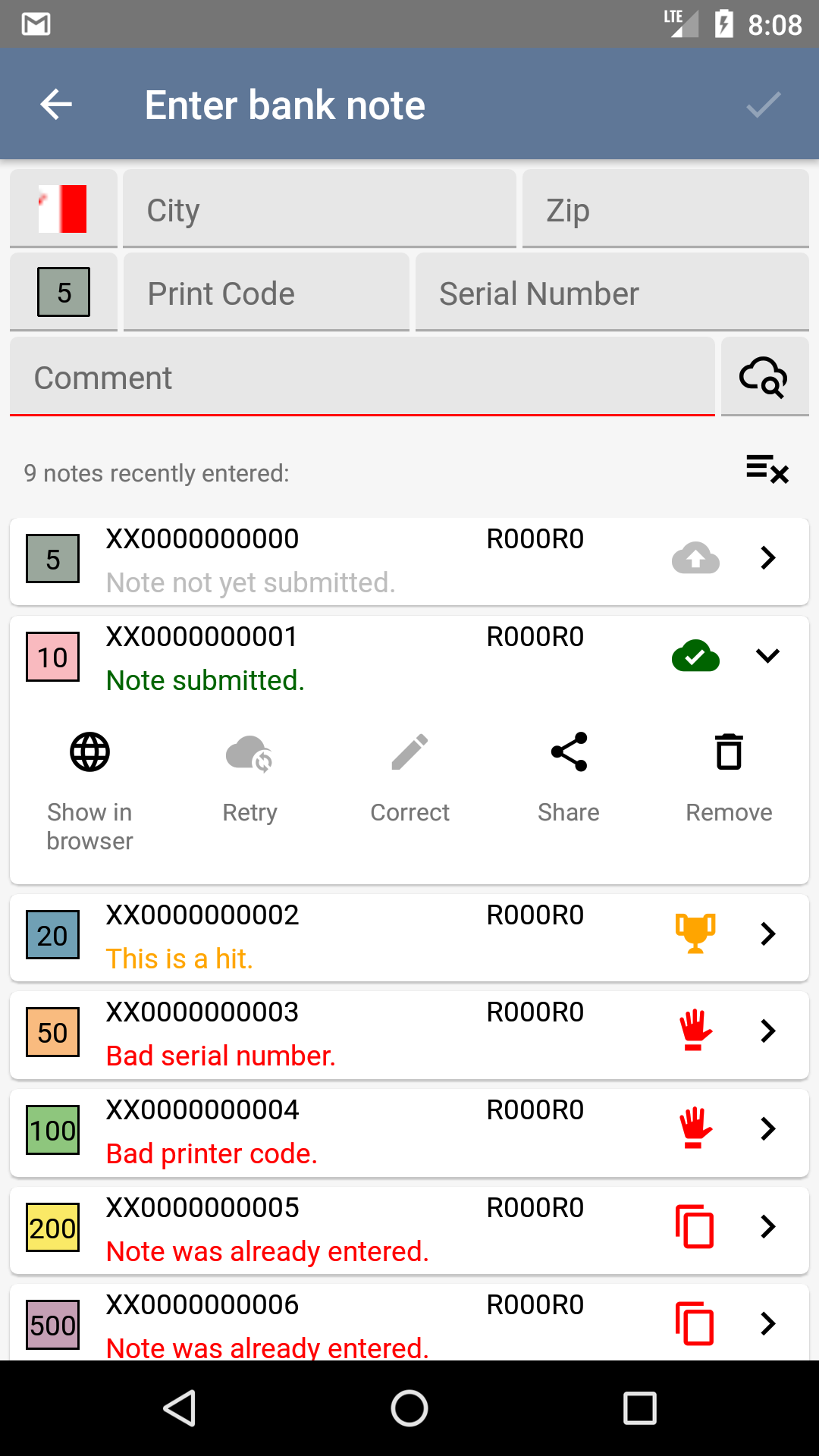Tap the Comment text field
The width and height of the screenshot is (819, 1456).
[362, 377]
